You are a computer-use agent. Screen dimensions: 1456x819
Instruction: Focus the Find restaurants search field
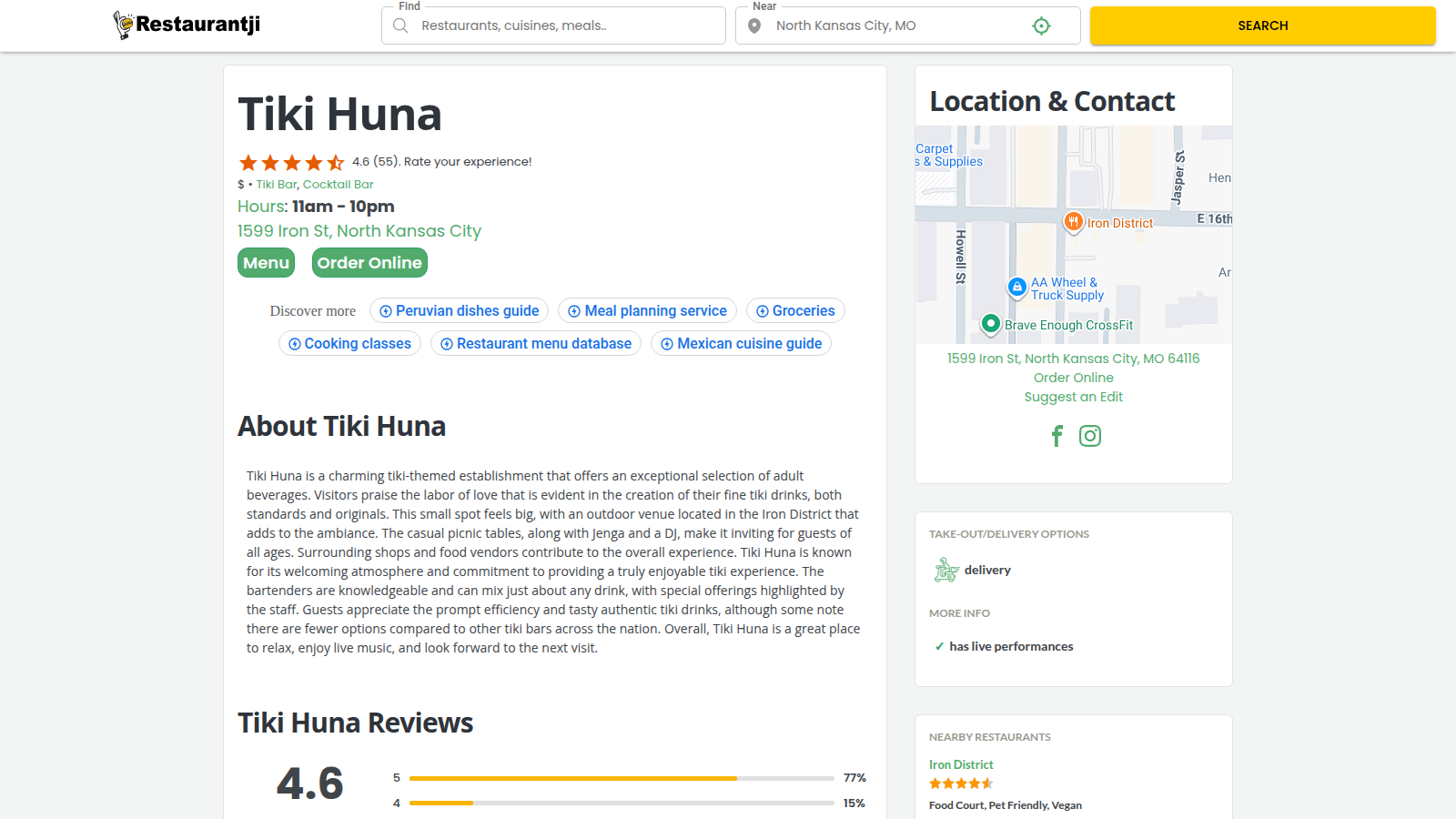(564, 25)
